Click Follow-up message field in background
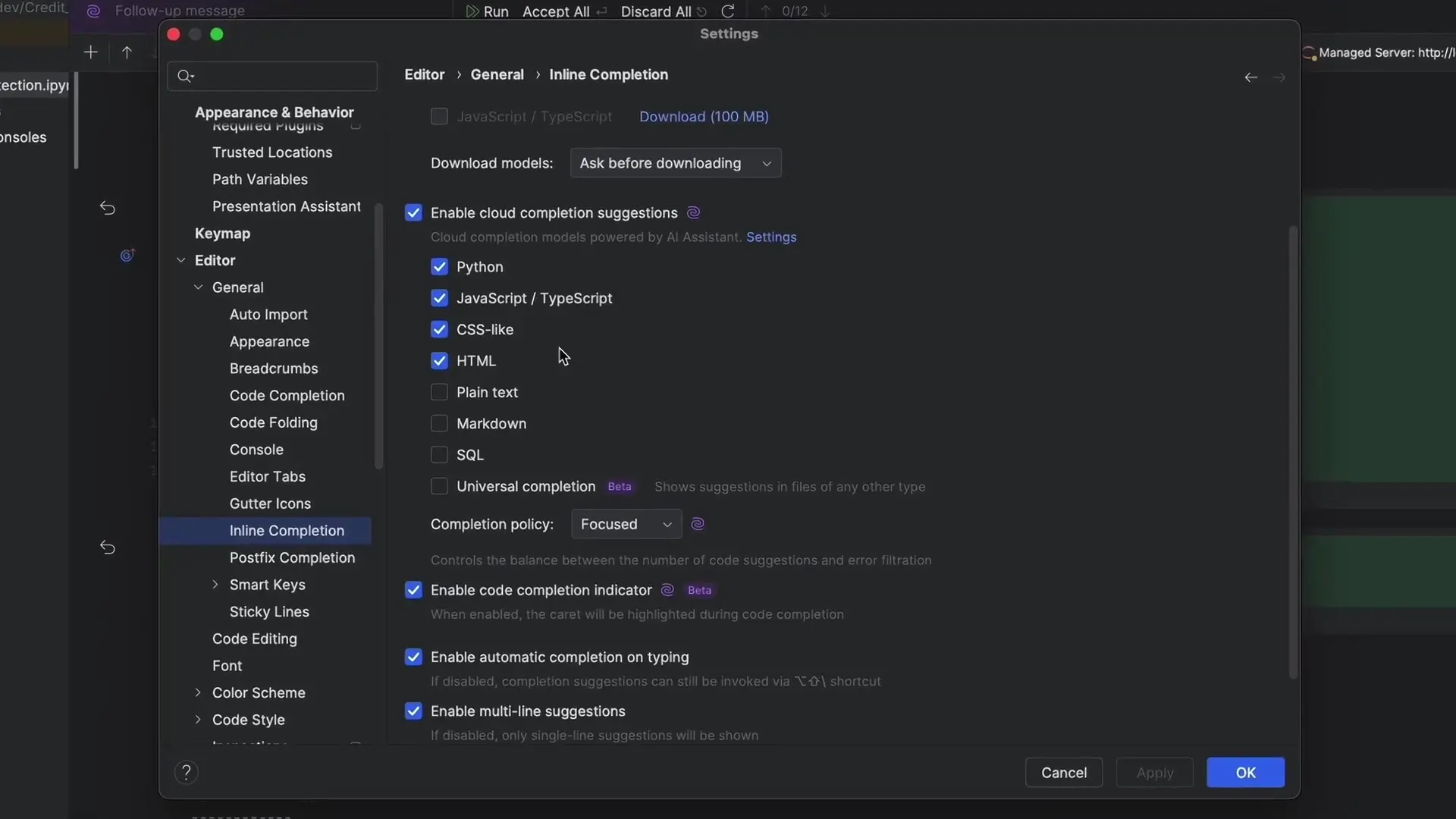Image resolution: width=1456 pixels, height=819 pixels. (x=180, y=11)
